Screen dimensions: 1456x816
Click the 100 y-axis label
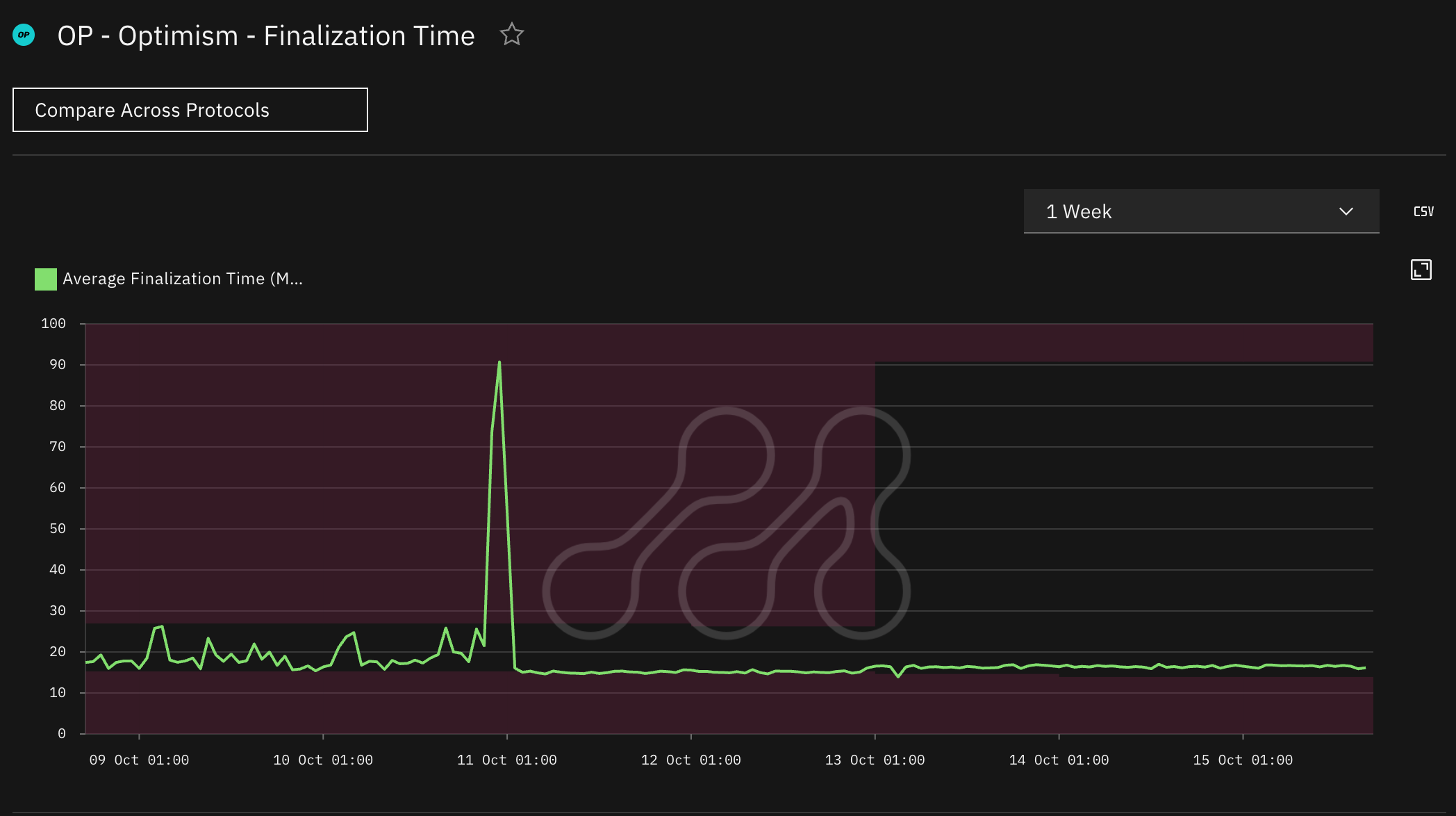53,323
